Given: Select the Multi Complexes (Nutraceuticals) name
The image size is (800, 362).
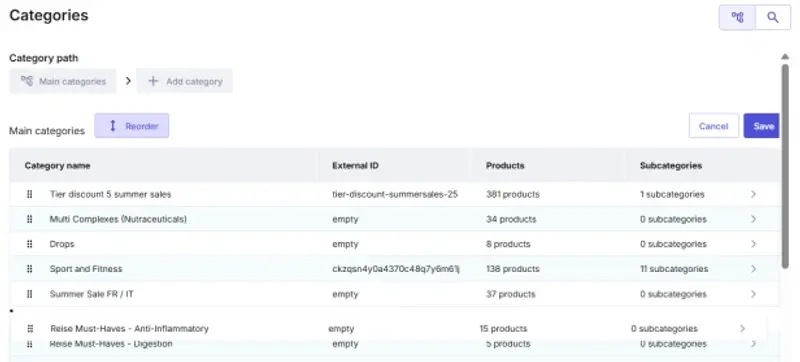Looking at the screenshot, I should pyautogui.click(x=118, y=219).
